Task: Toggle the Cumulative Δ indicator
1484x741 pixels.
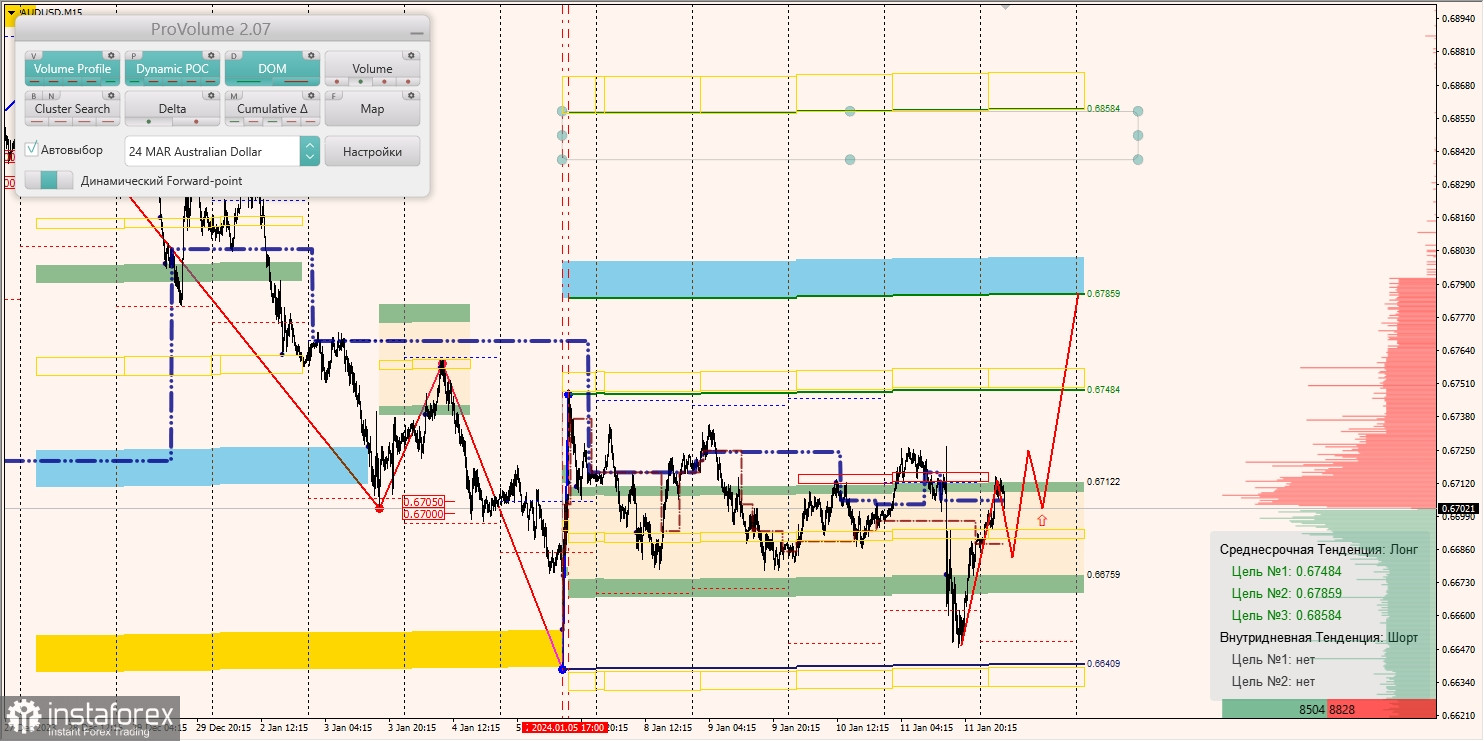Action: (272, 109)
